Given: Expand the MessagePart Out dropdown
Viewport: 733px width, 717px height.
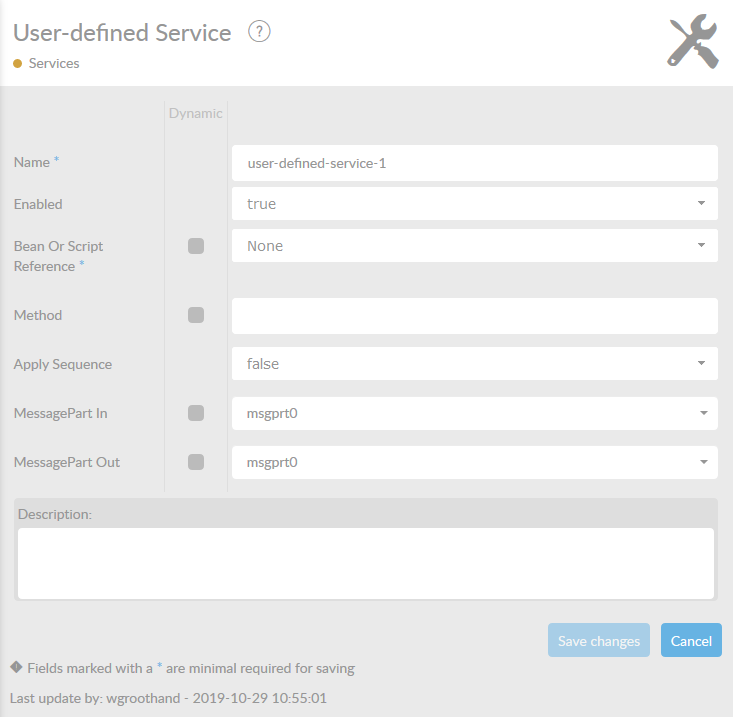Looking at the screenshot, I should 474,462.
